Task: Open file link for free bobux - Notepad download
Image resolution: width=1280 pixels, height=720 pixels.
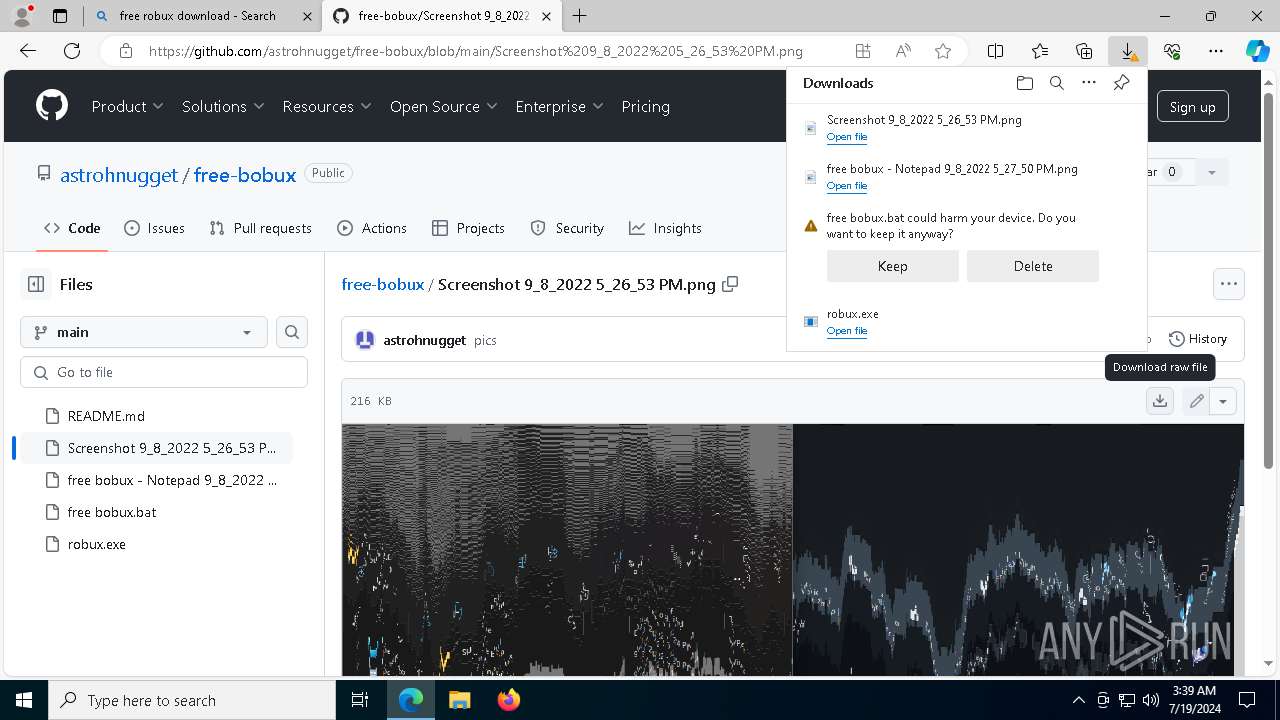Action: [x=846, y=186]
